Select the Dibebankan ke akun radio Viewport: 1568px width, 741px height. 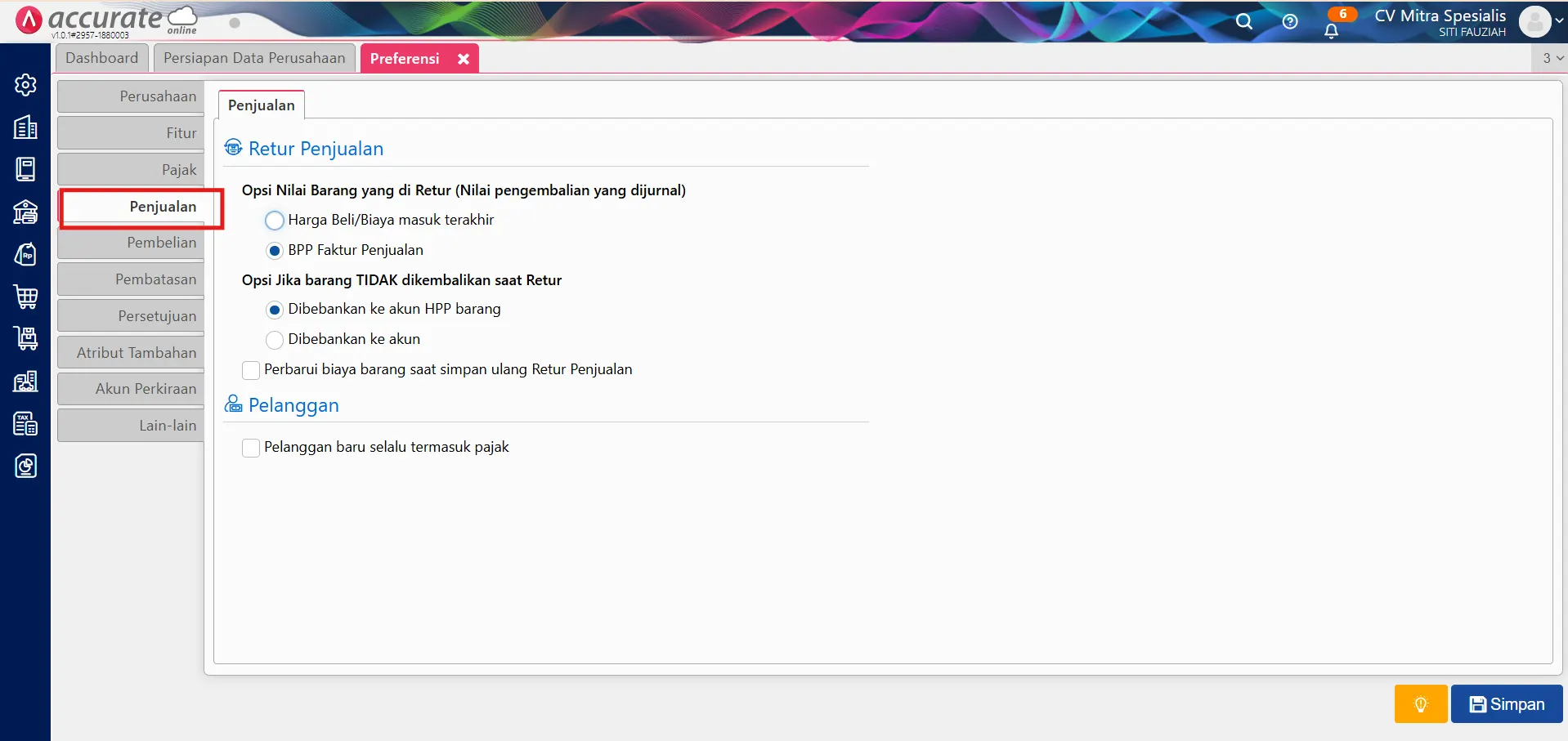[x=275, y=339]
